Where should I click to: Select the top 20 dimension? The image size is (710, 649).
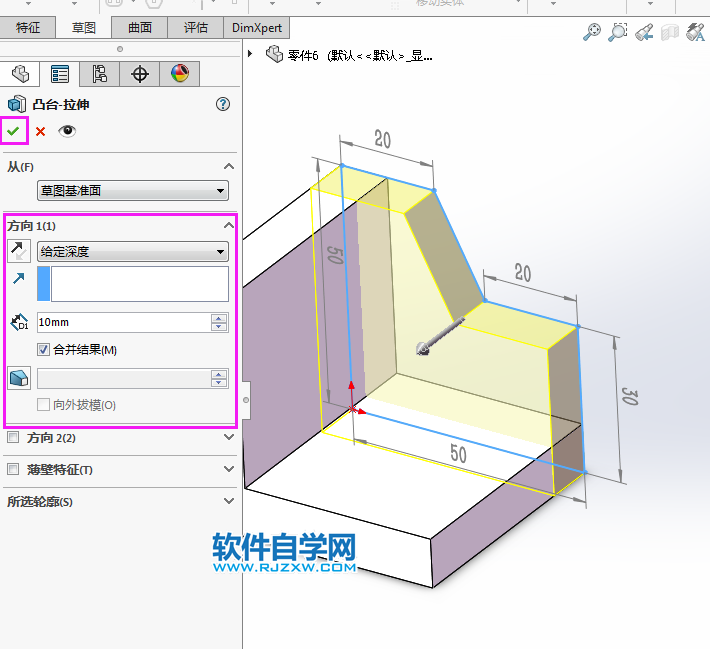[383, 139]
